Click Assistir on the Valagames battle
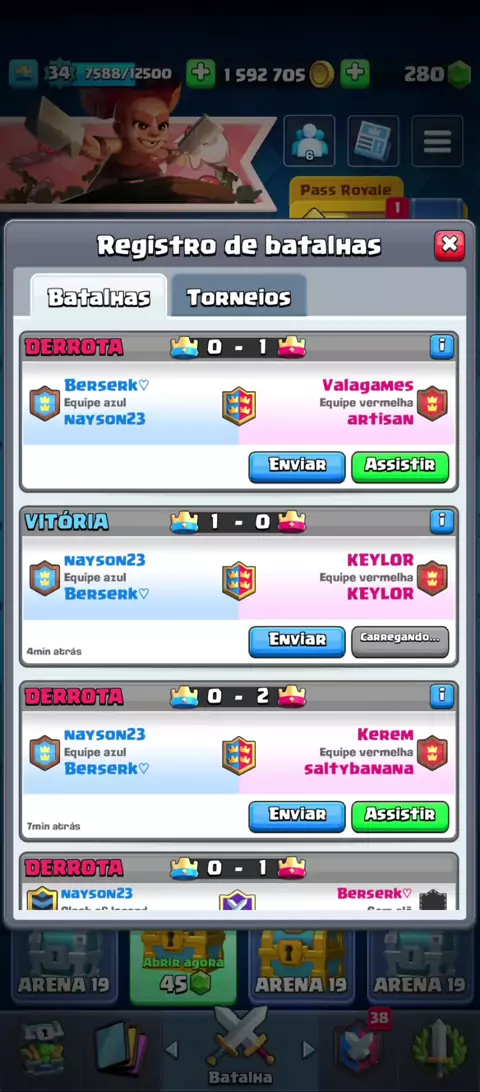 click(x=400, y=467)
